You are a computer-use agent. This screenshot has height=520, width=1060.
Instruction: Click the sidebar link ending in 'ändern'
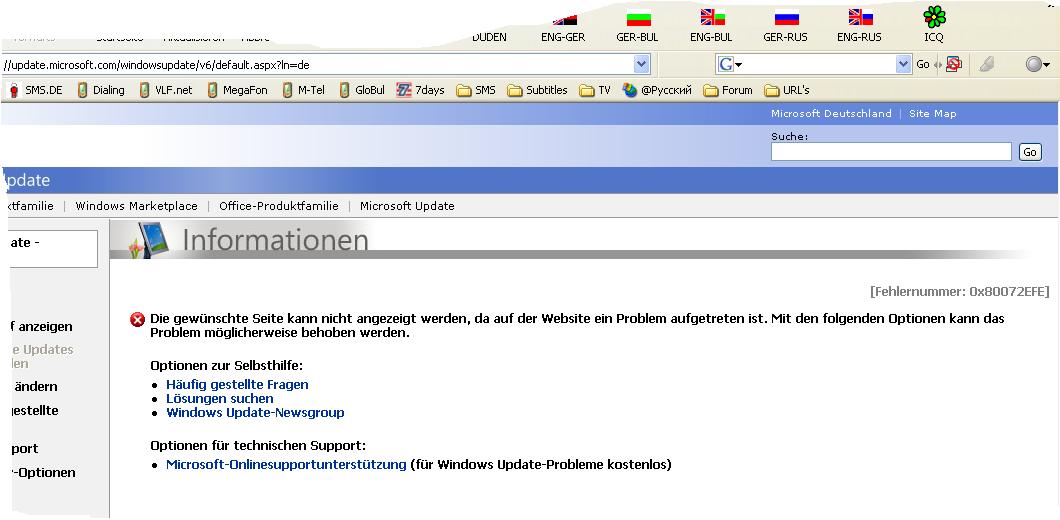[34, 387]
